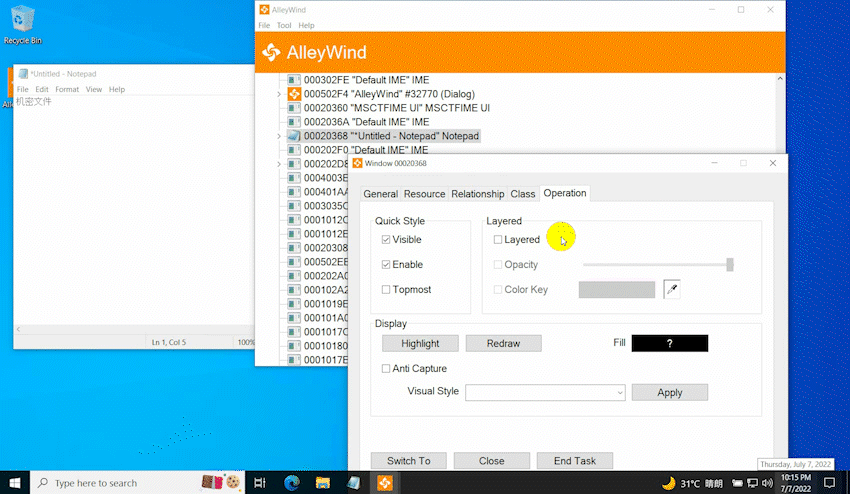Uncheck the Enable checkbox
This screenshot has width=850, height=494.
pos(386,265)
